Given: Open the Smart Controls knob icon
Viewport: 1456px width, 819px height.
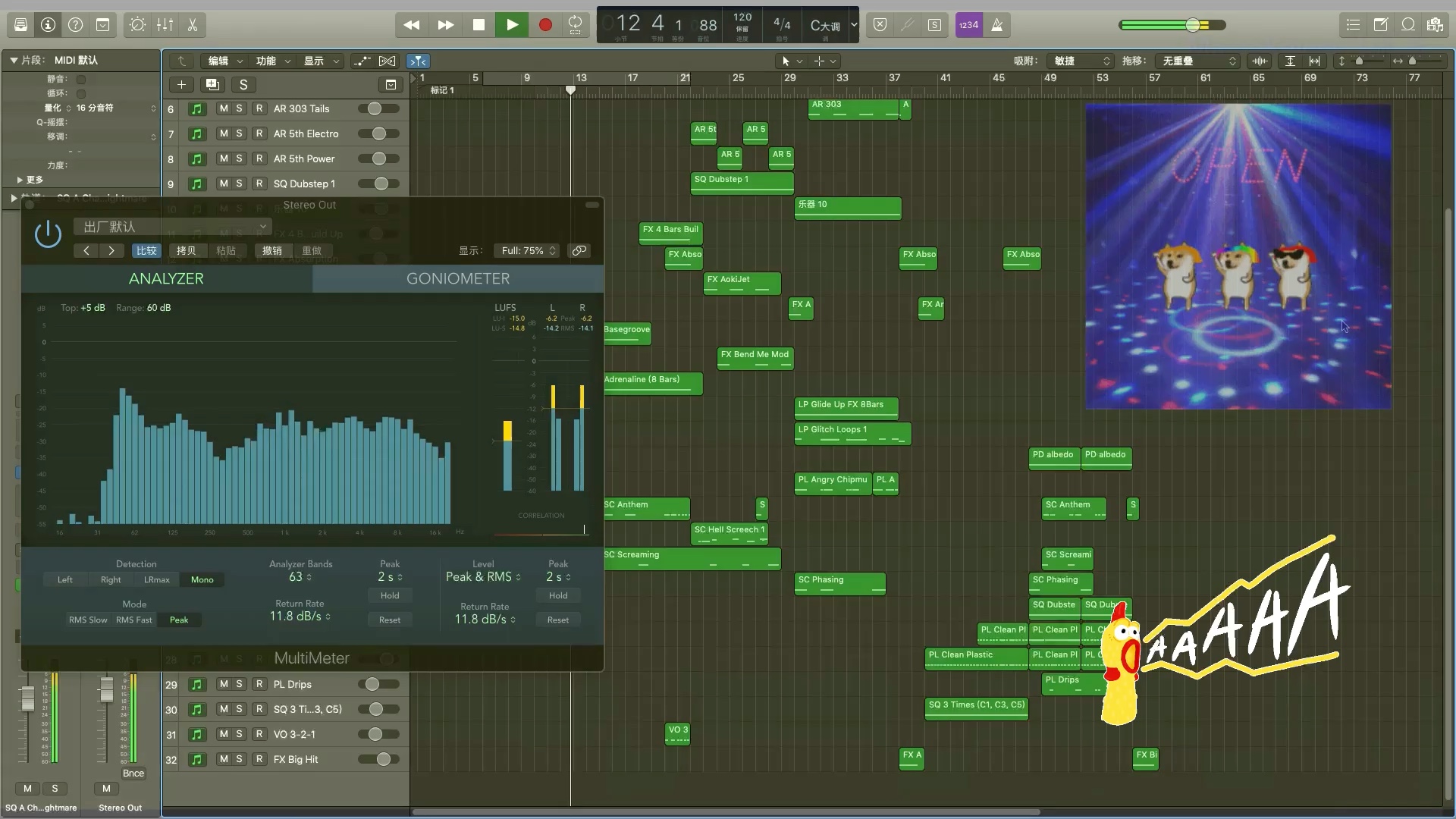Looking at the screenshot, I should (x=137, y=25).
